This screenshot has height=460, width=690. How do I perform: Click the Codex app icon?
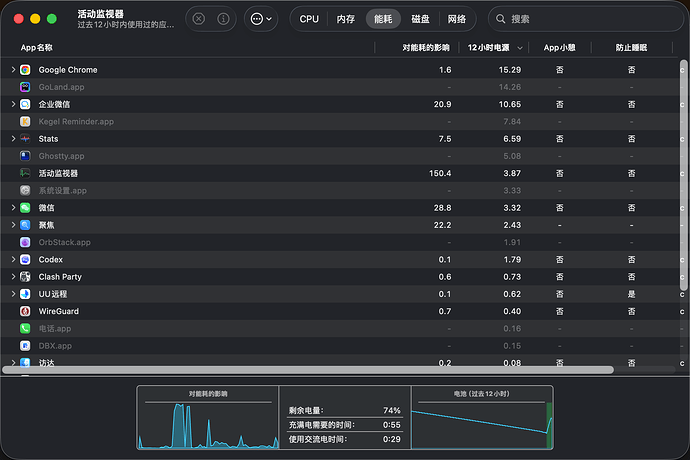click(25, 259)
